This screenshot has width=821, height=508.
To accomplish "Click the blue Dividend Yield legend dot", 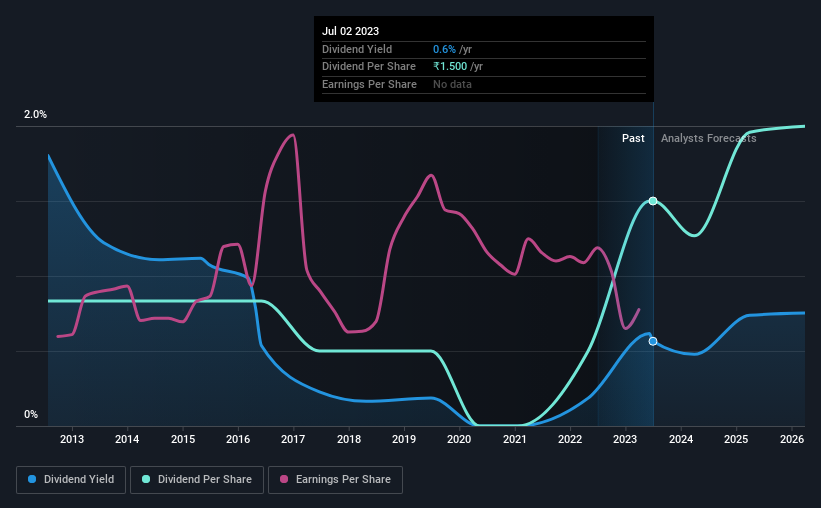I will pos(32,479).
